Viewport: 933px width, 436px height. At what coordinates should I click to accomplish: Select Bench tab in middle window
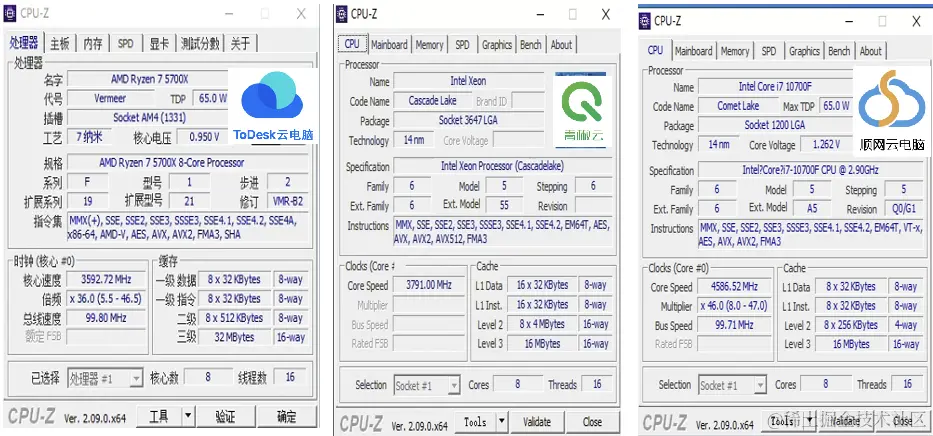coord(531,45)
